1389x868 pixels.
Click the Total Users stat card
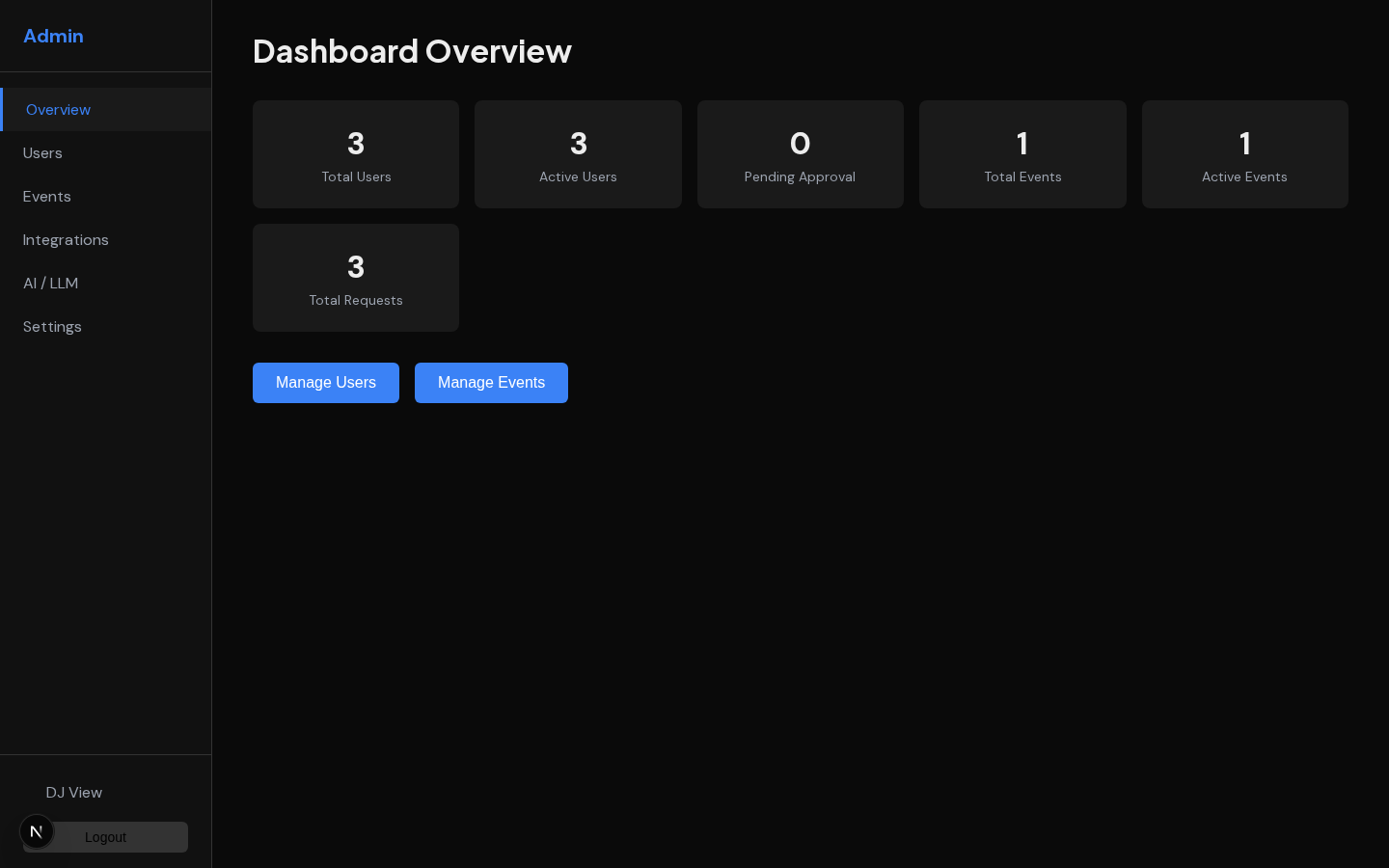(356, 154)
